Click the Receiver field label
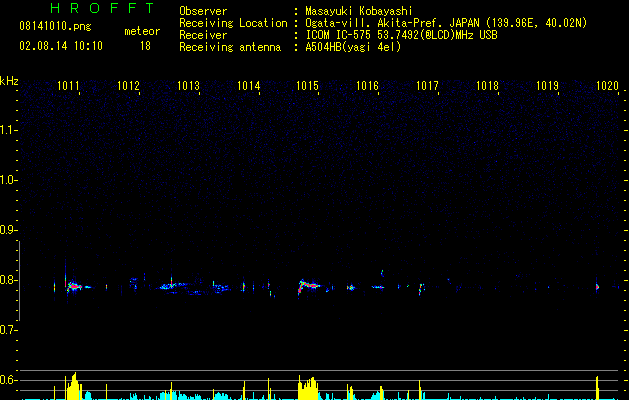 (203, 35)
